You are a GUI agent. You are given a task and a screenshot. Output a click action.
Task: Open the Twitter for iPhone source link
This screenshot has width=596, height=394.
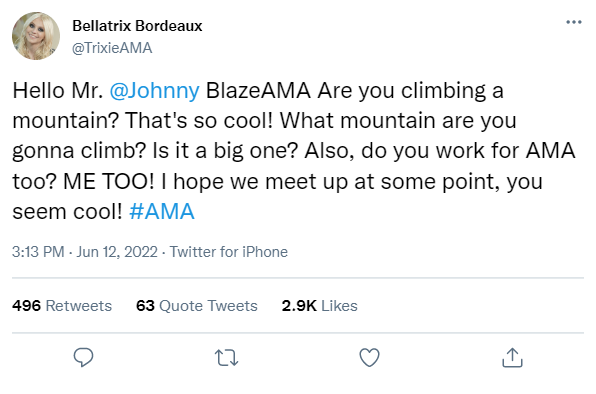click(x=228, y=252)
